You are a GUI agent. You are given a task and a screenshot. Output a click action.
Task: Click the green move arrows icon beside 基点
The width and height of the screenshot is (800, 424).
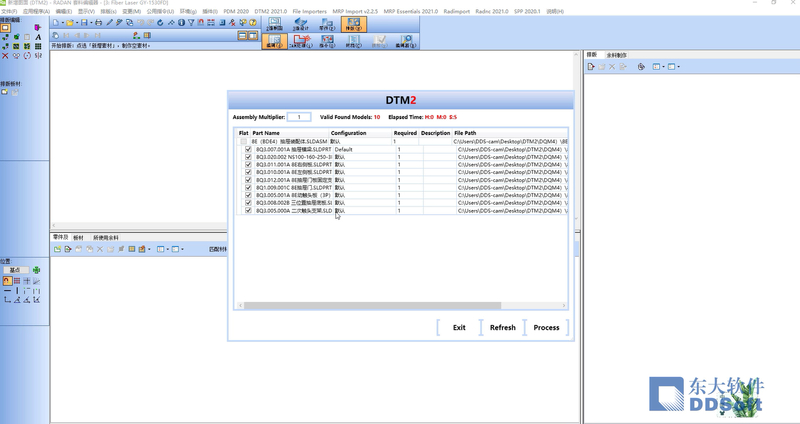coord(37,270)
